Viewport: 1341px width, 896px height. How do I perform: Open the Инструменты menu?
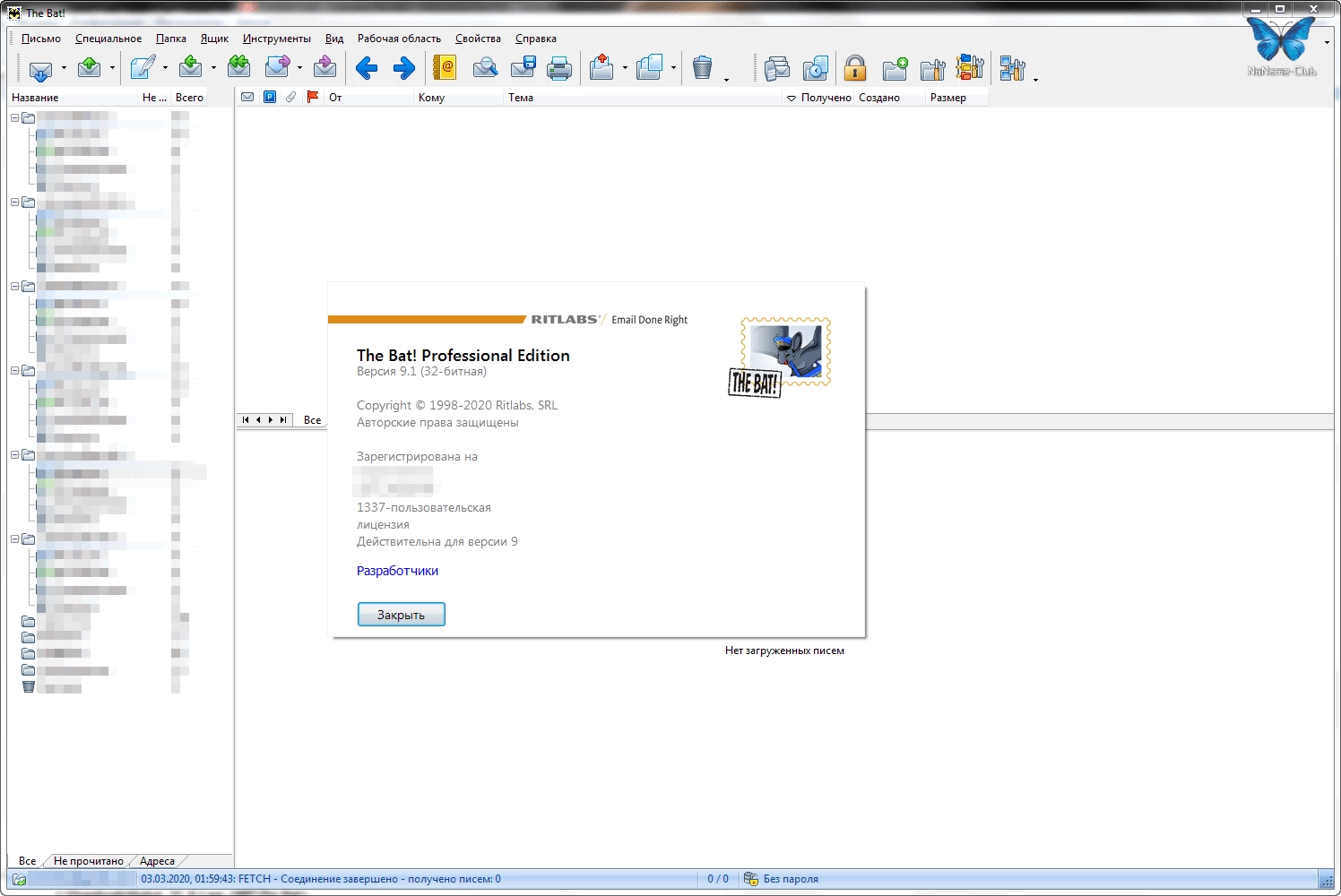pyautogui.click(x=277, y=39)
